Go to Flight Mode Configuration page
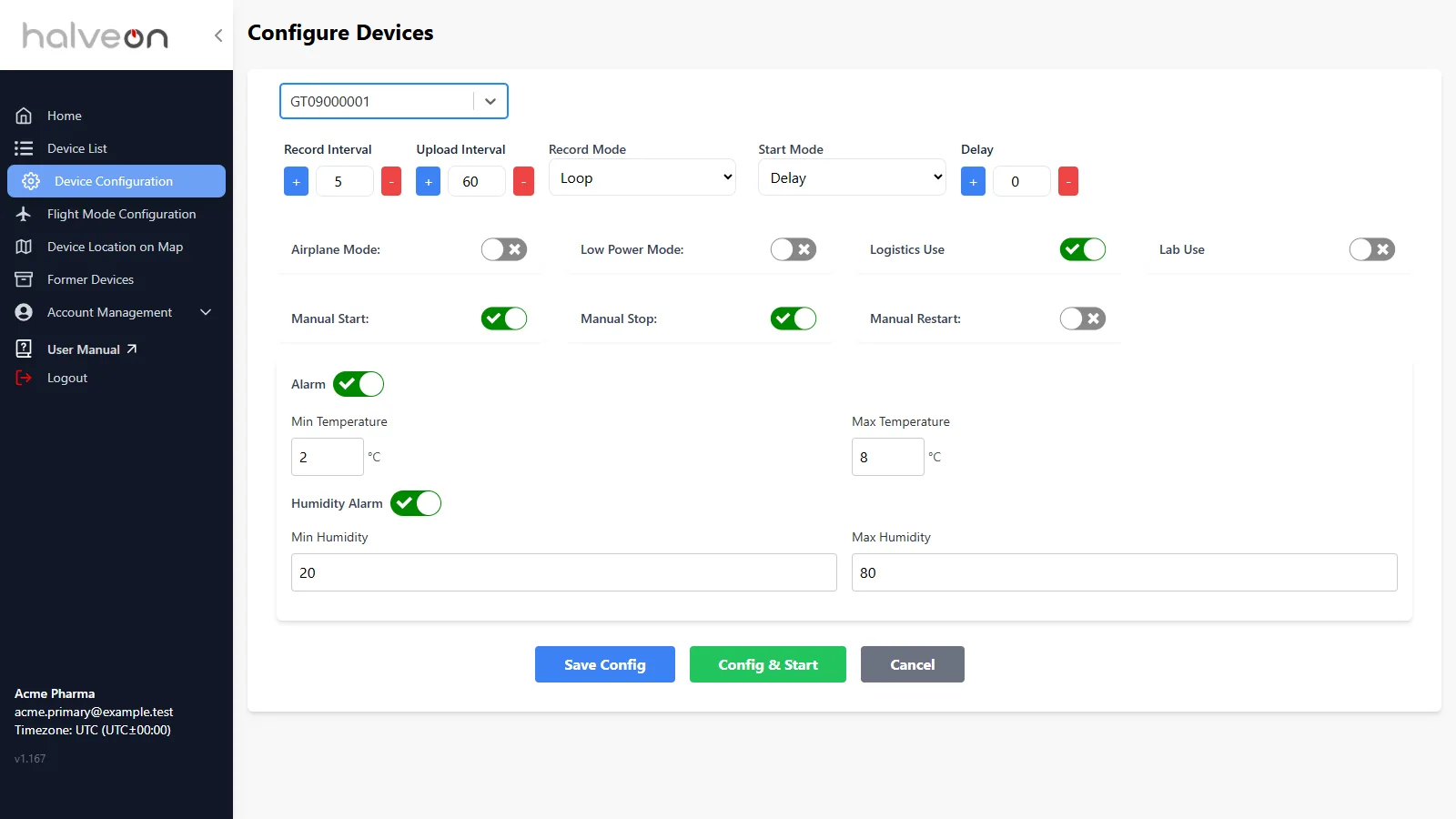The image size is (1456, 819). click(x=116, y=214)
